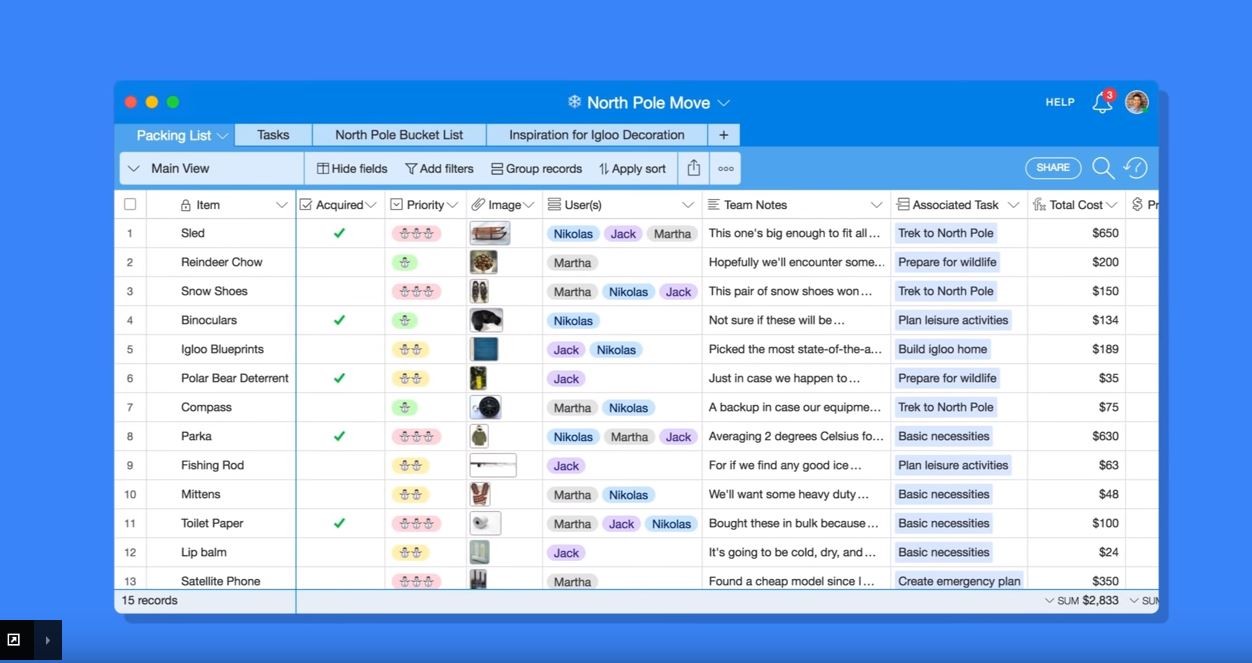Switch to the Tasks tab

(273, 135)
